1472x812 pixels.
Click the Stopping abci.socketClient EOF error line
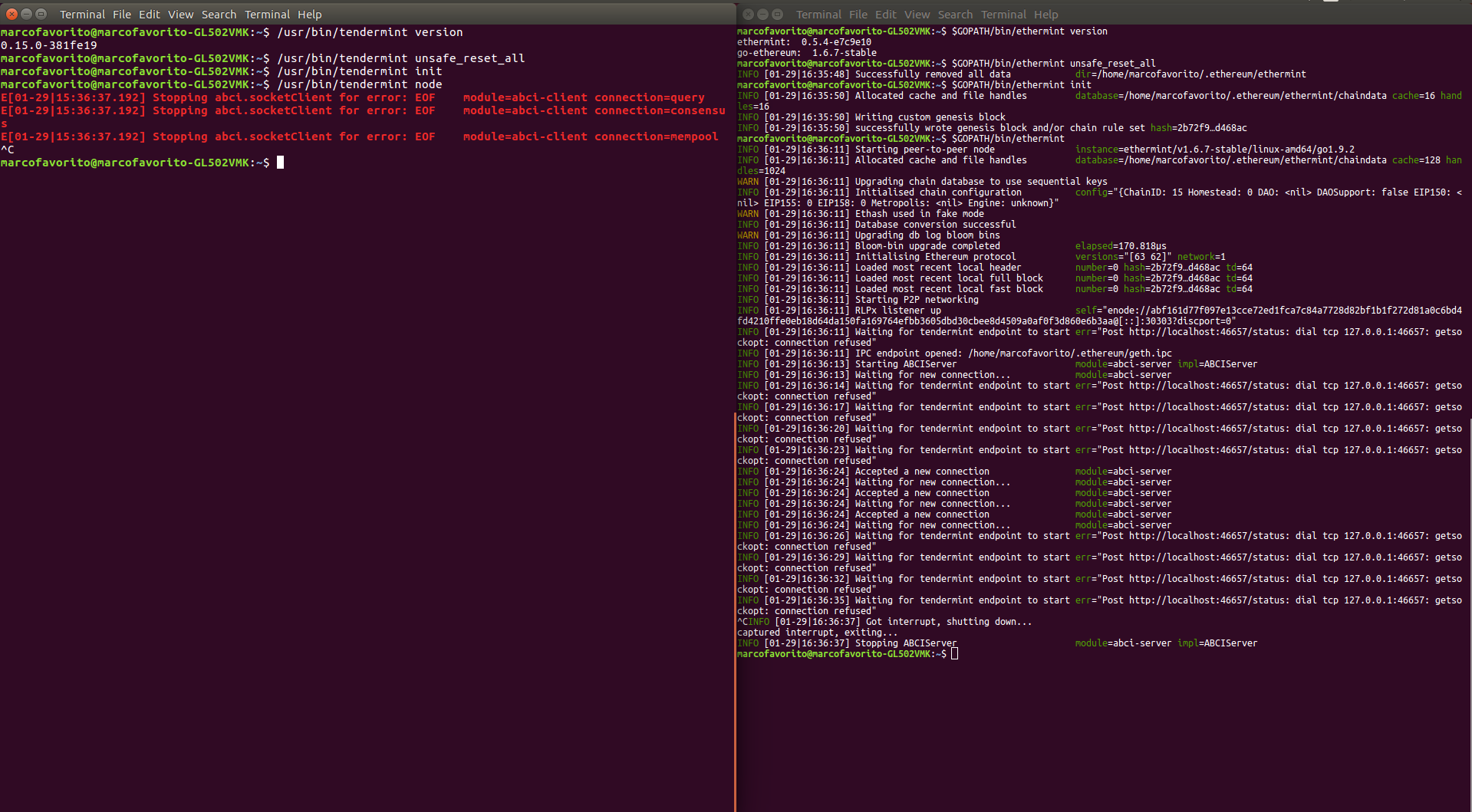click(x=353, y=97)
